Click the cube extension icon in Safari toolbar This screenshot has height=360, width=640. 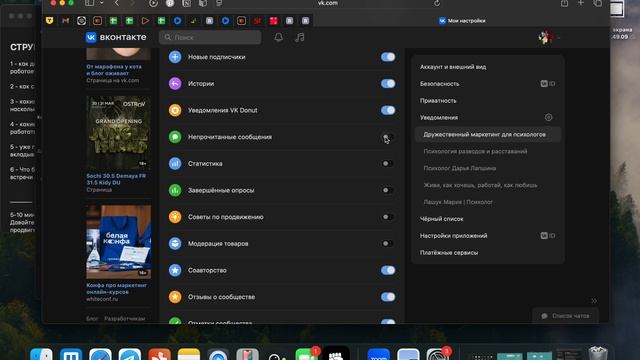click(202, 3)
